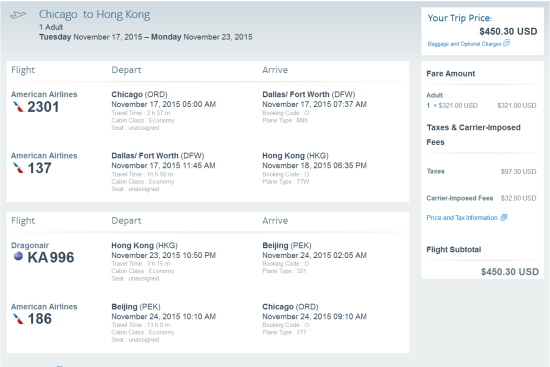Click flight number 186

tap(40, 319)
